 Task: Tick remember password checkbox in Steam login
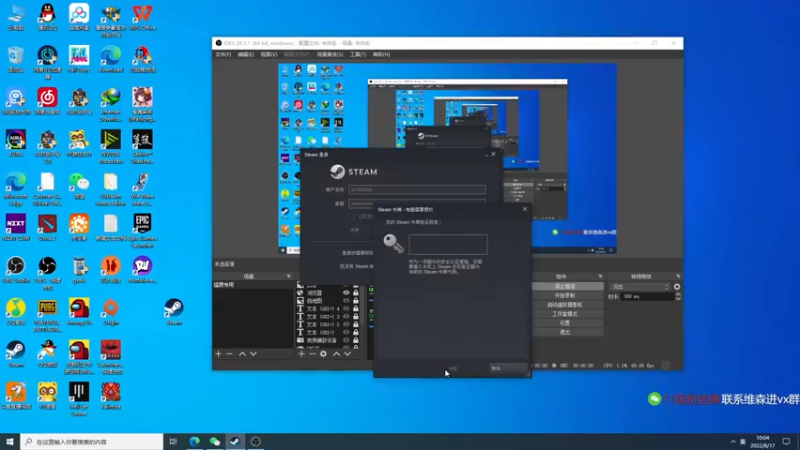(x=352, y=216)
